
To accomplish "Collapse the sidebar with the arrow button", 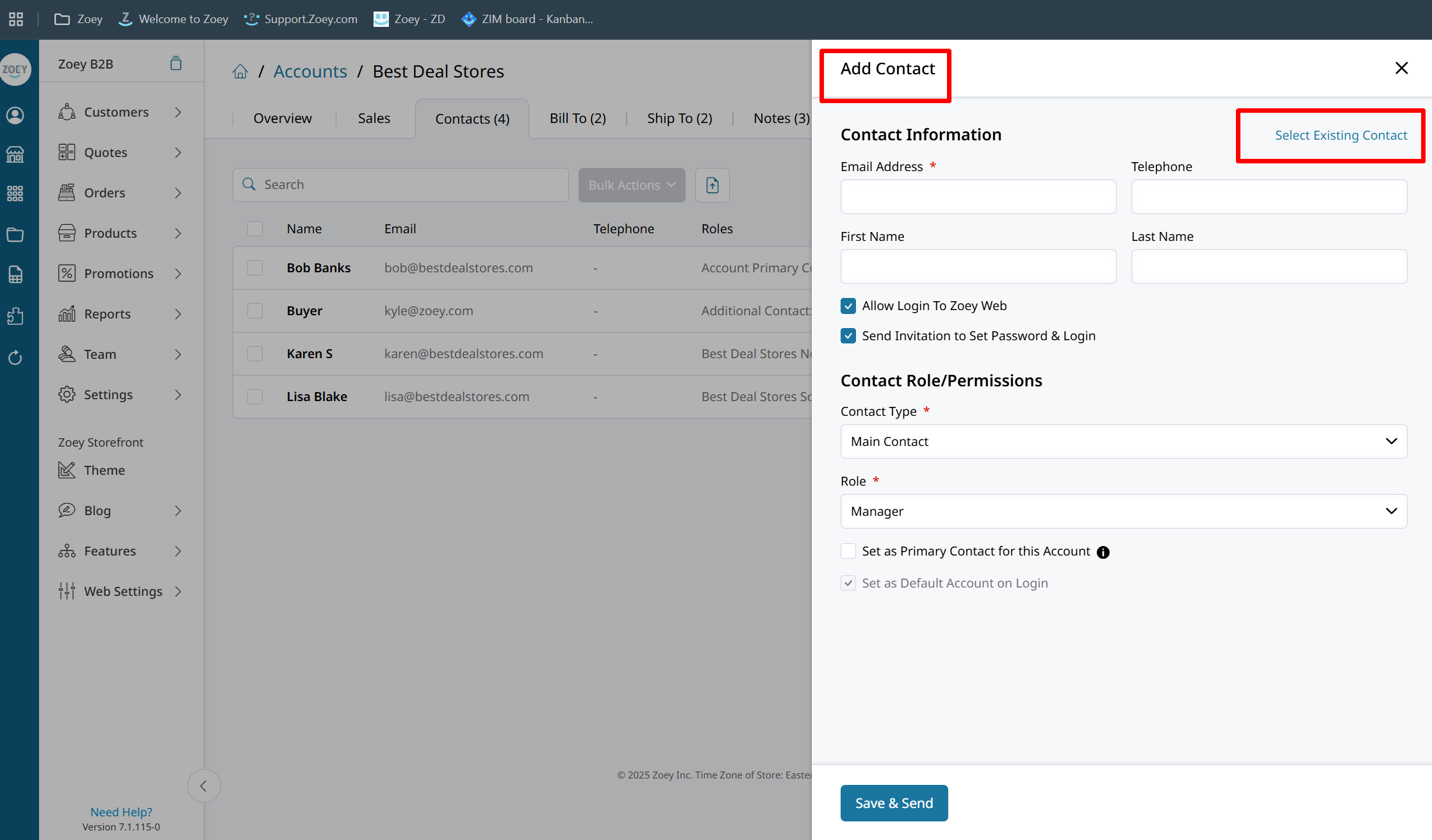I will [204, 786].
